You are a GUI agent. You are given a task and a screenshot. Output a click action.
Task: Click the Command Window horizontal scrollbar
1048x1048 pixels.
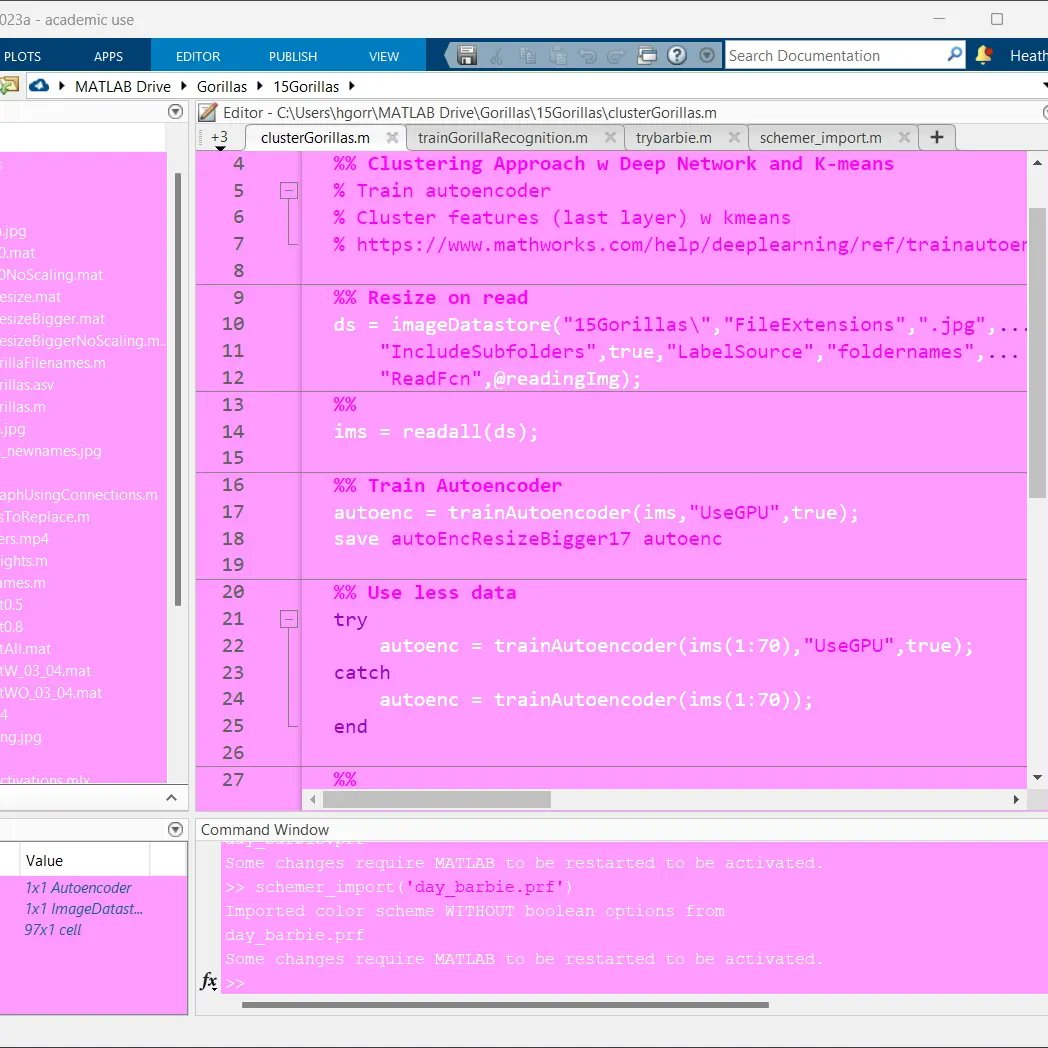point(505,1005)
